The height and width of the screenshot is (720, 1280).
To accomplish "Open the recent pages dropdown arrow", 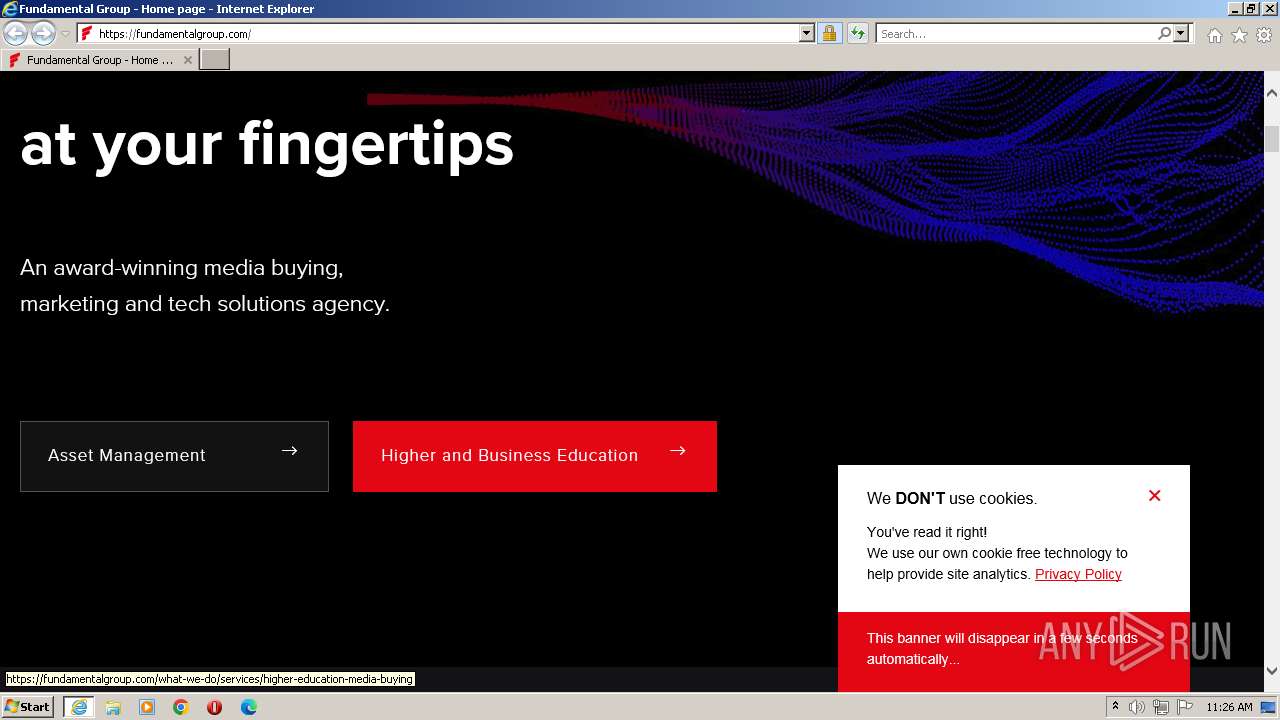I will [x=65, y=34].
